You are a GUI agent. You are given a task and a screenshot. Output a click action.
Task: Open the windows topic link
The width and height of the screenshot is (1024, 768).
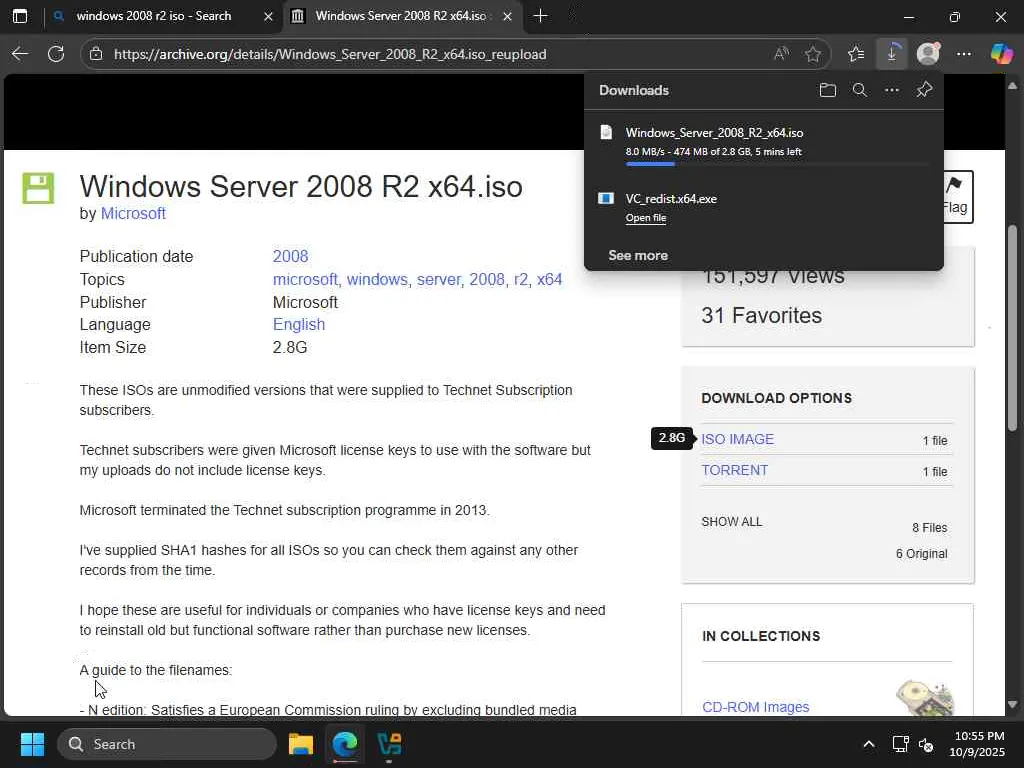[x=377, y=280]
